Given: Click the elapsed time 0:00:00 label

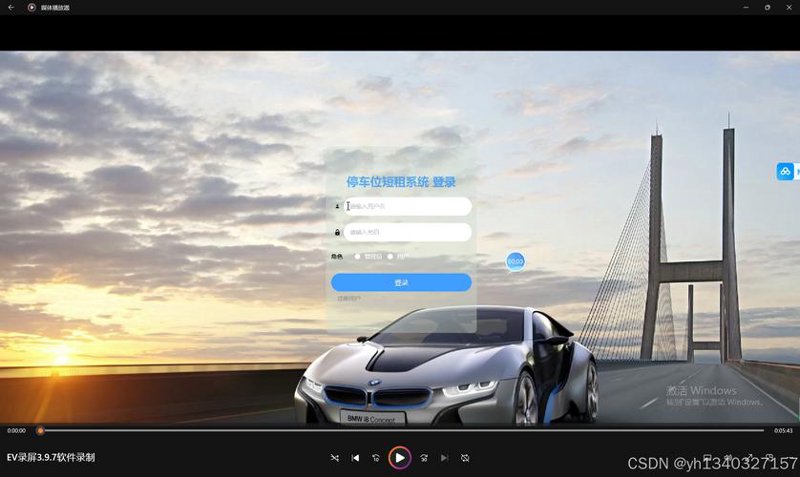Looking at the screenshot, I should 16,431.
